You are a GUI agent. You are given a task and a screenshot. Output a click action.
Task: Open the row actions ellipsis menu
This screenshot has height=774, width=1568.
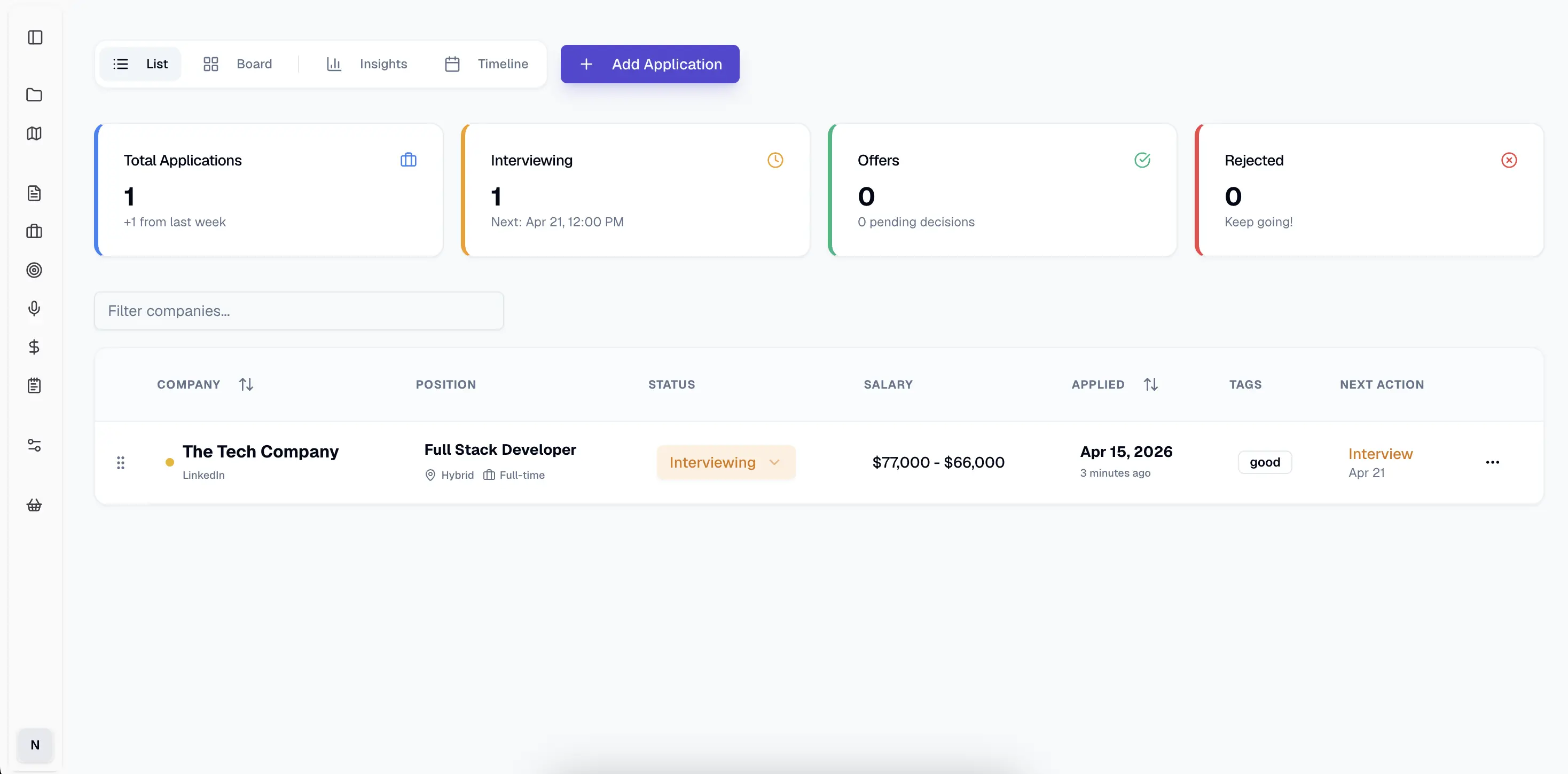tap(1492, 462)
